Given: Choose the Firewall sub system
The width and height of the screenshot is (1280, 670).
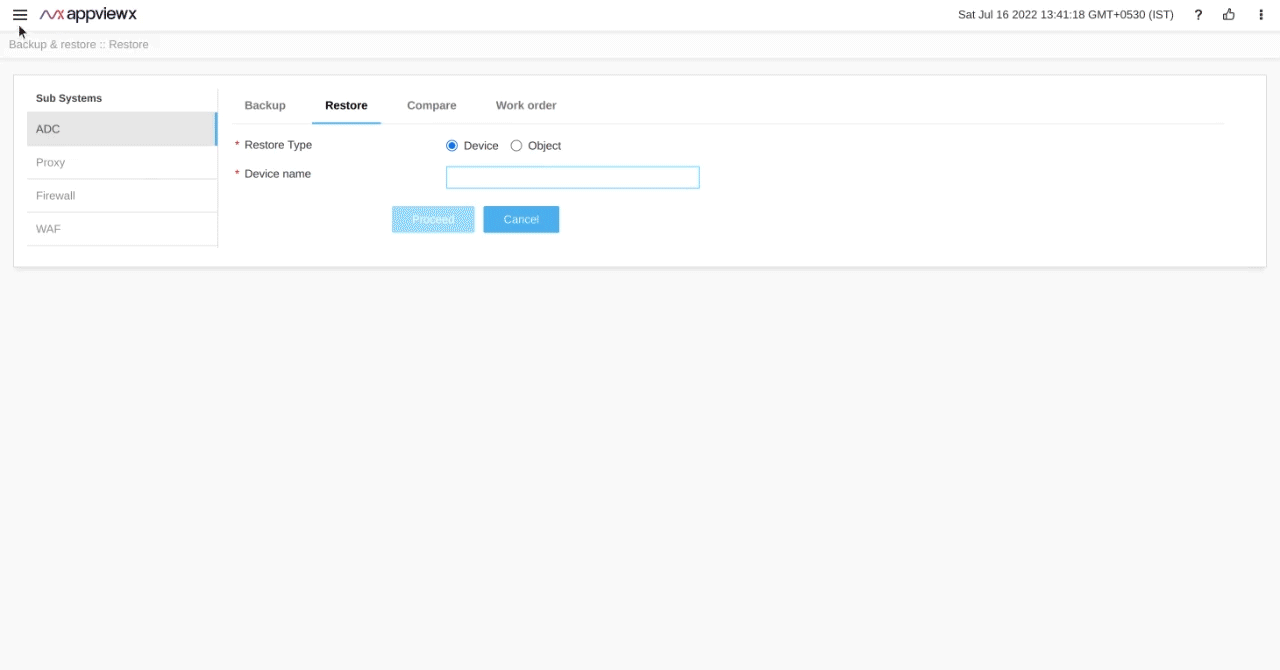Looking at the screenshot, I should [x=120, y=195].
